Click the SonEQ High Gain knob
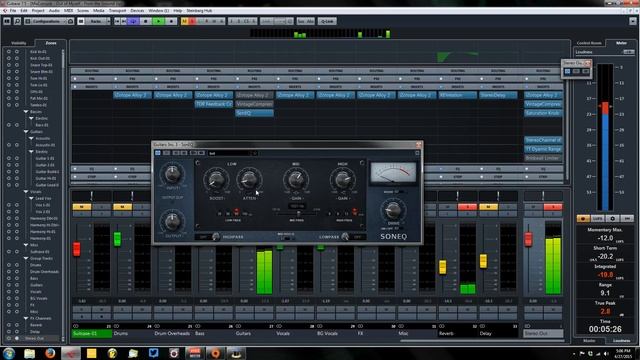Viewport: 640px width, 360px height. [343, 180]
